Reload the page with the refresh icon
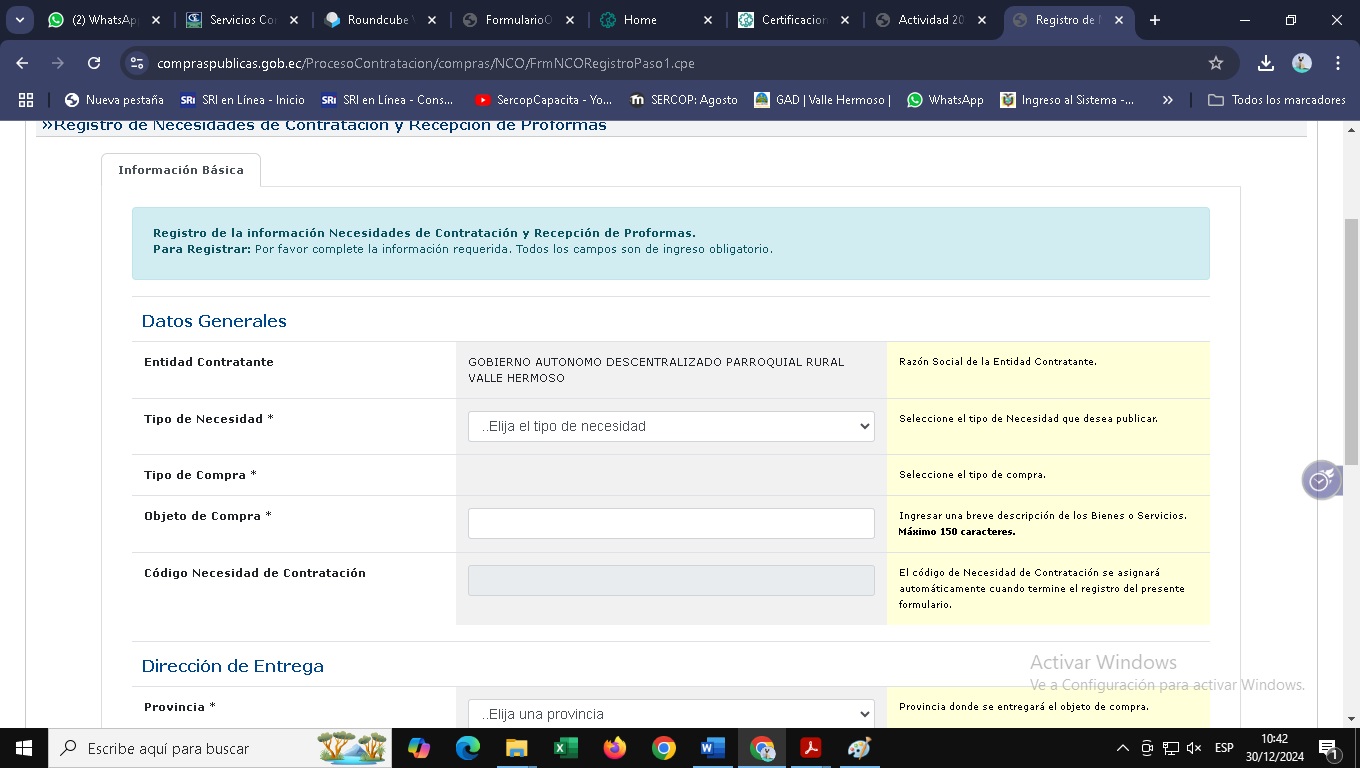Screen dimensions: 1360x768 click(x=94, y=63)
